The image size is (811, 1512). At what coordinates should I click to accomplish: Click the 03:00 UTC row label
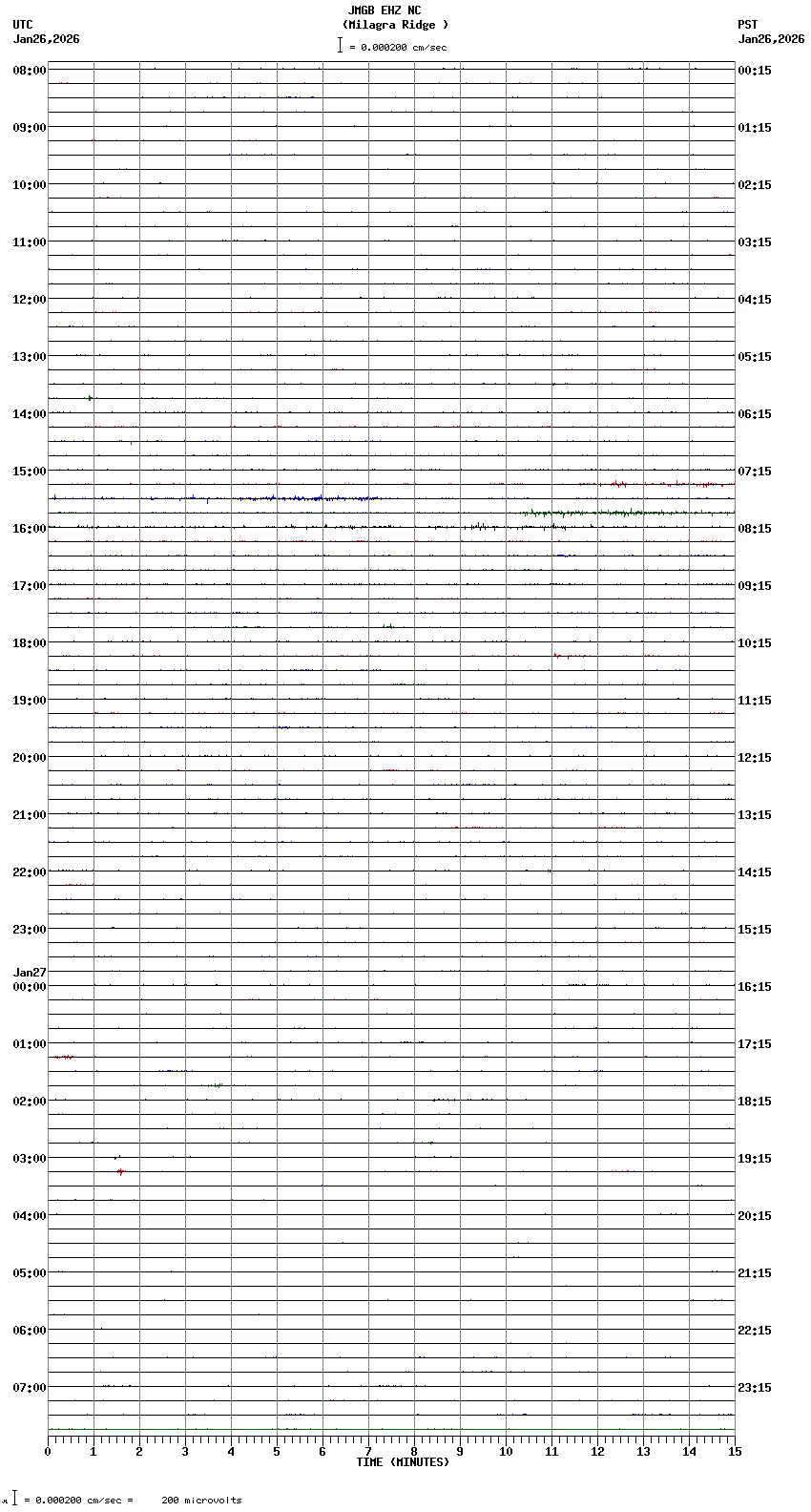pyautogui.click(x=30, y=1159)
